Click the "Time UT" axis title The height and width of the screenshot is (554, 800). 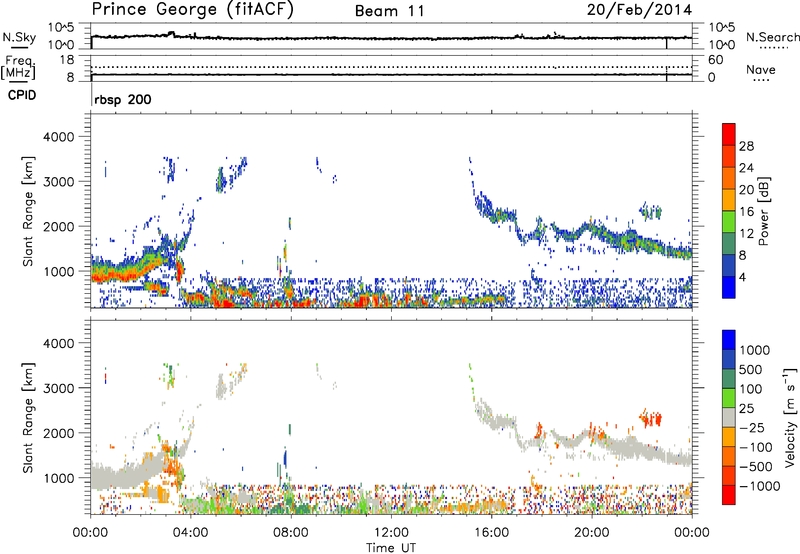point(391,548)
